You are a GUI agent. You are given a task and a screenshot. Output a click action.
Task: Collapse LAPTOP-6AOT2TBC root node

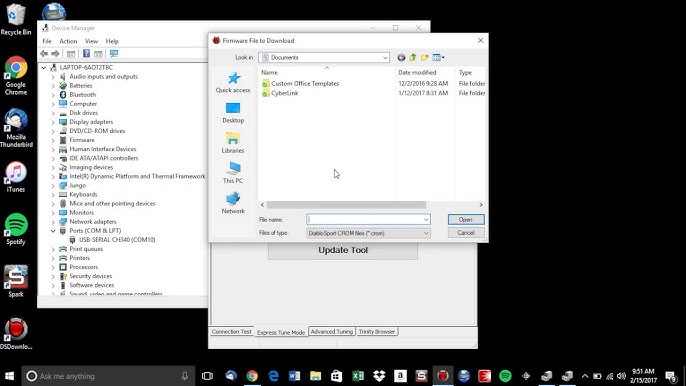tap(44, 68)
